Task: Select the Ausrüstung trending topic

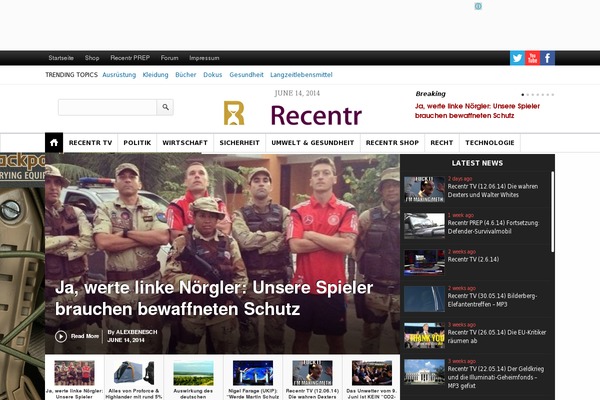Action: tap(119, 75)
